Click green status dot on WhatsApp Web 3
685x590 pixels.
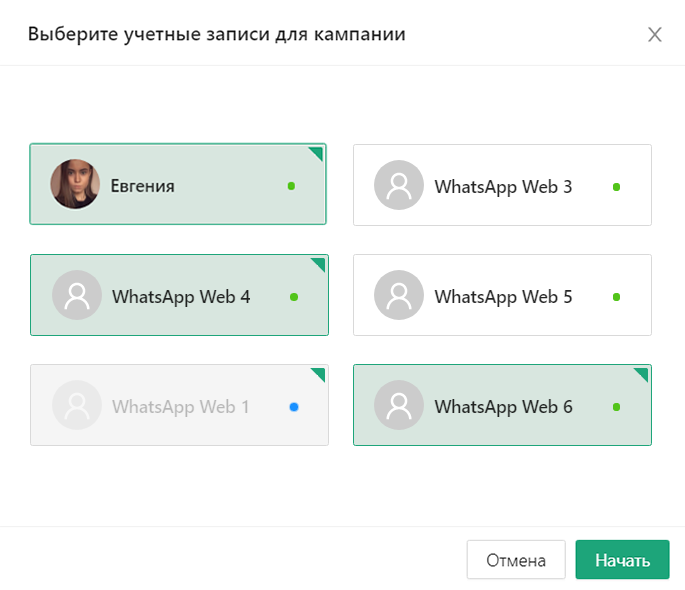pyautogui.click(x=616, y=187)
